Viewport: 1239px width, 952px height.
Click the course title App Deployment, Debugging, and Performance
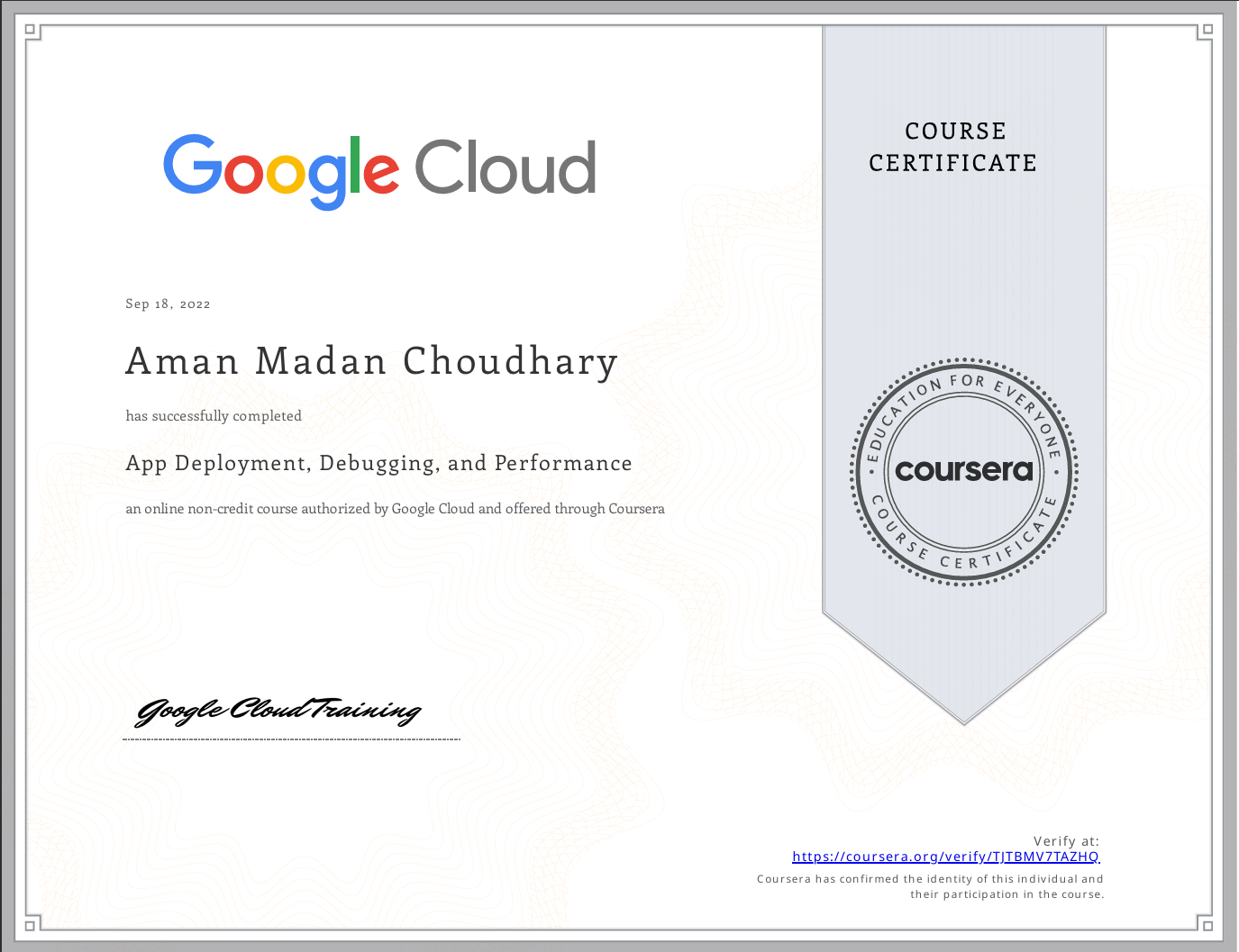tap(378, 463)
